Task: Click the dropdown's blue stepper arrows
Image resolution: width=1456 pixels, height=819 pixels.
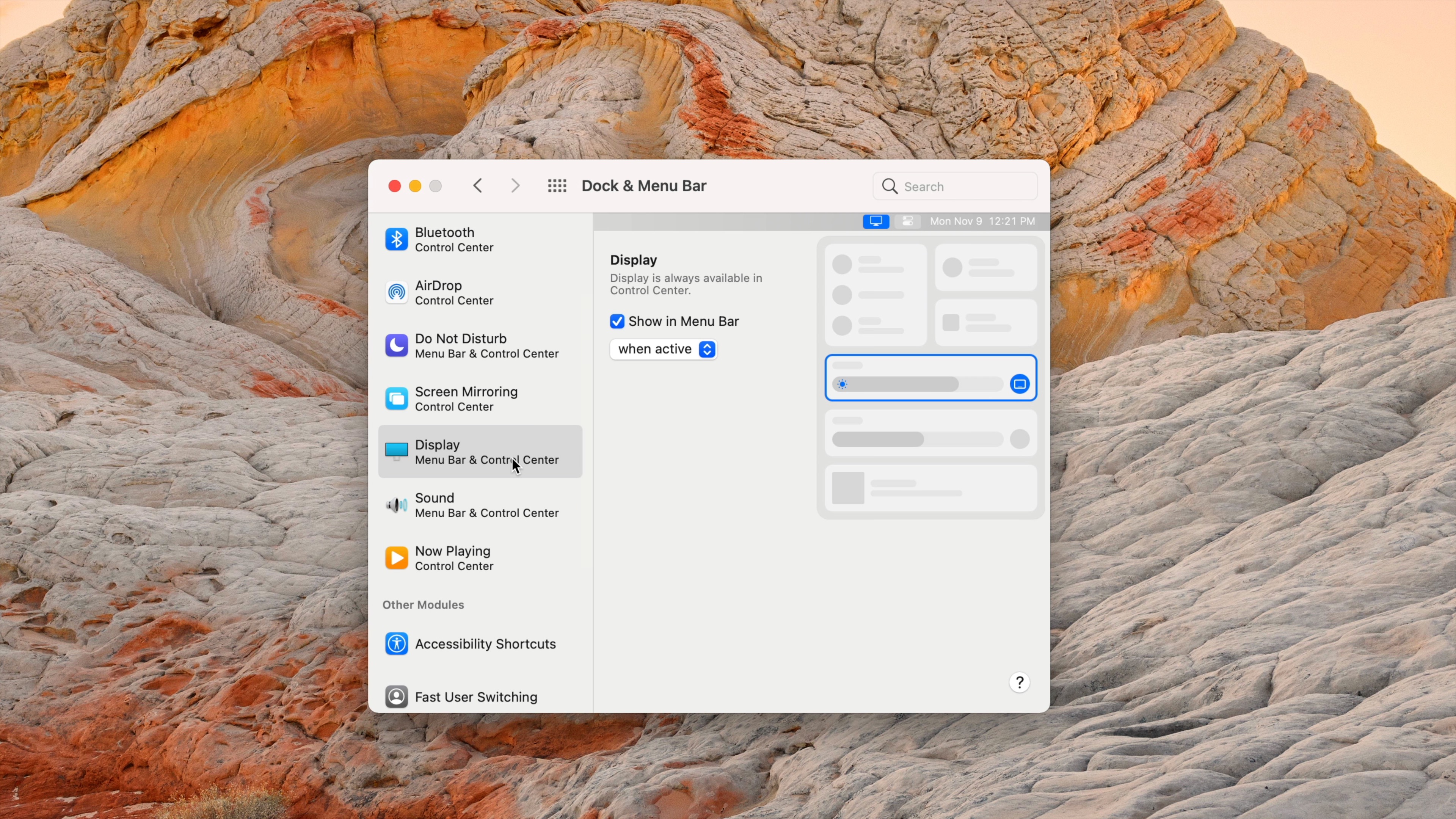Action: pyautogui.click(x=706, y=349)
